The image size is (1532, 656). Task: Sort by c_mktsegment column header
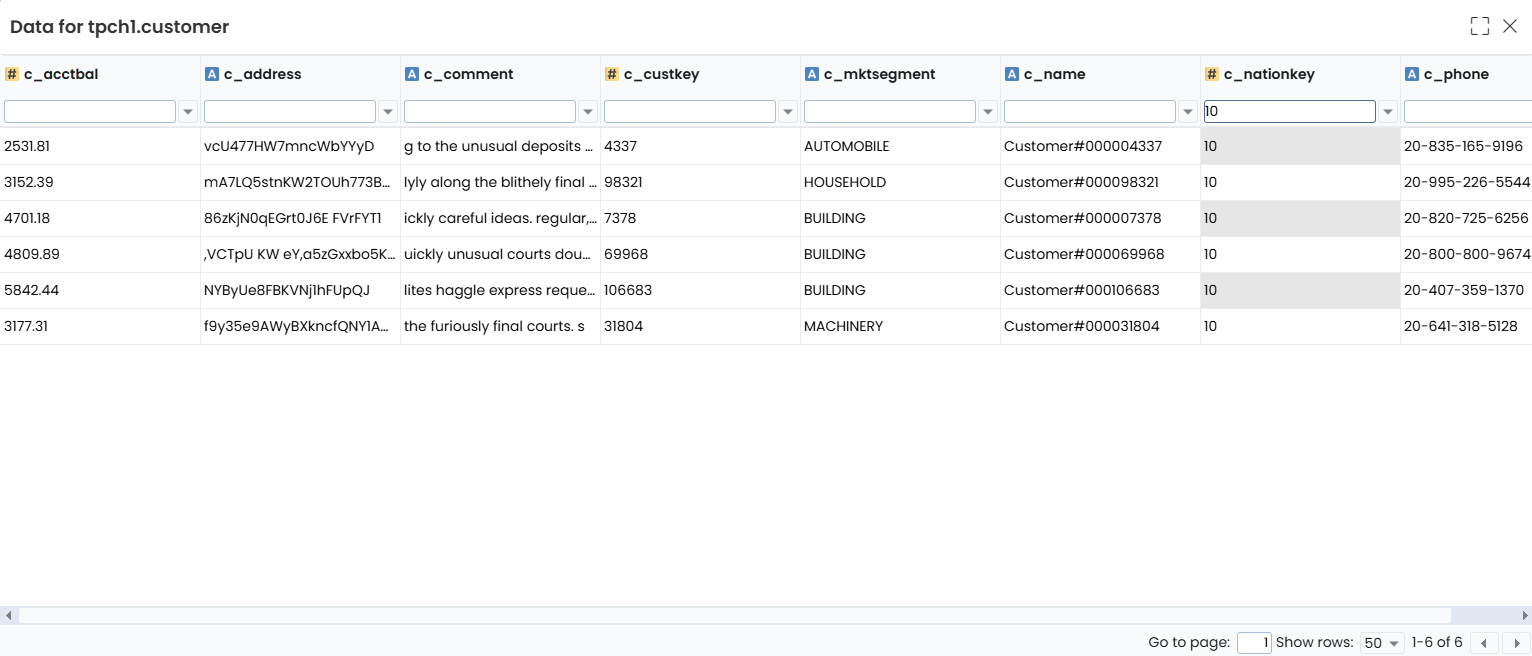click(879, 74)
